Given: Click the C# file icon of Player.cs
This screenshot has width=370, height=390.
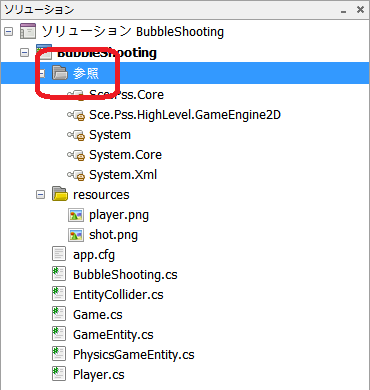Looking at the screenshot, I should 59,374.
